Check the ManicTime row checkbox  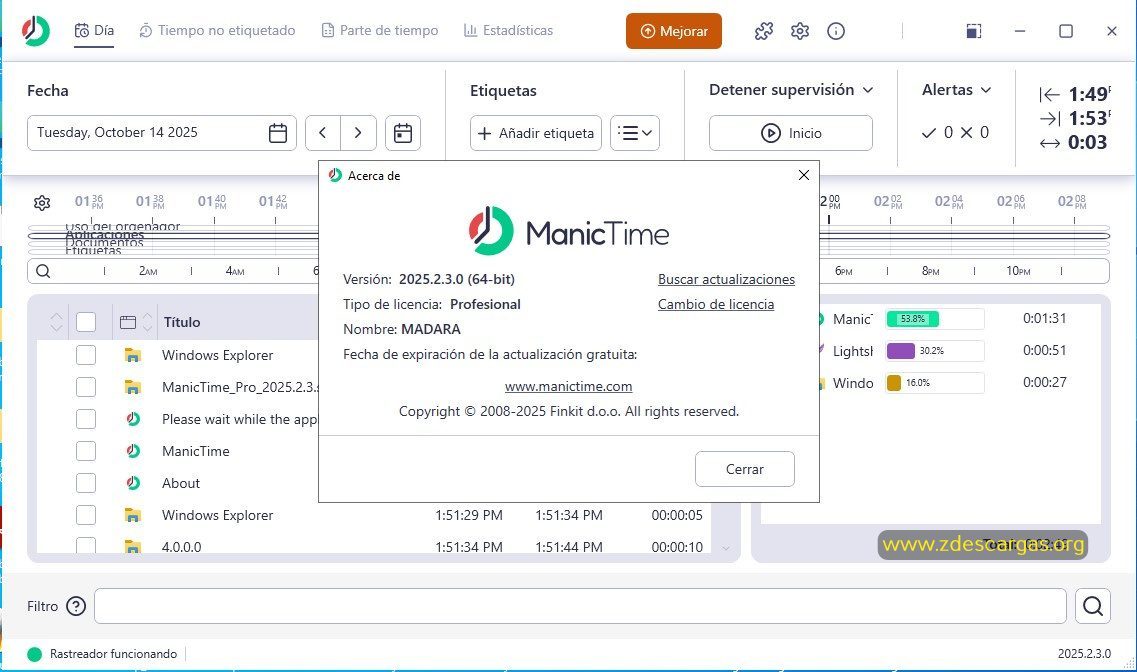coord(86,451)
